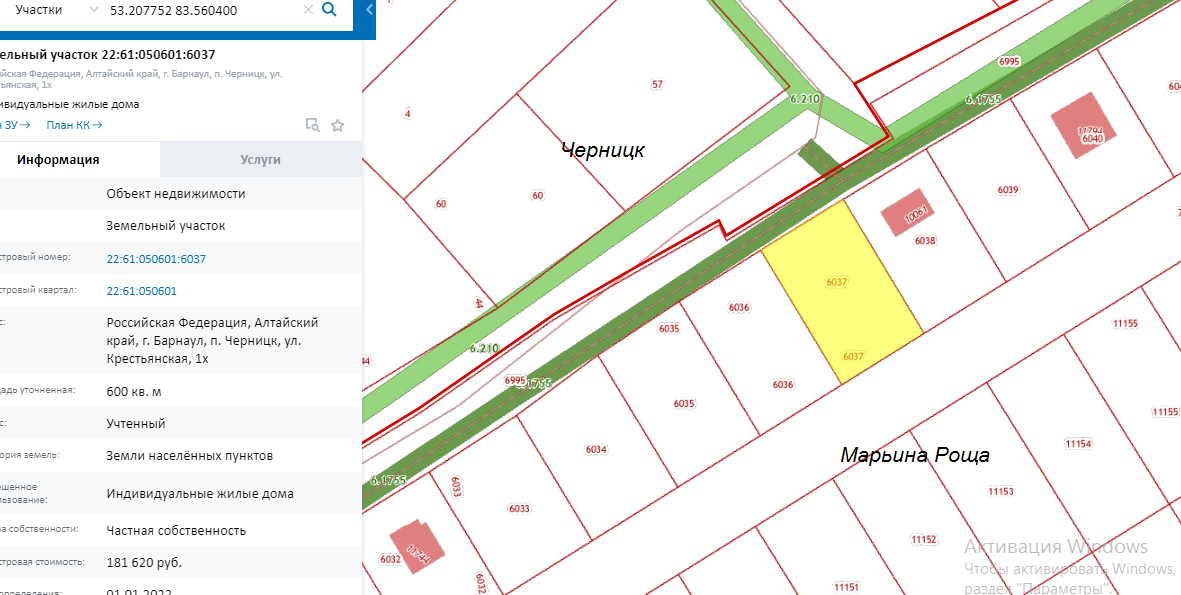This screenshot has width=1181, height=595.
Task: Click parcel label 6034 on the map
Action: [596, 450]
